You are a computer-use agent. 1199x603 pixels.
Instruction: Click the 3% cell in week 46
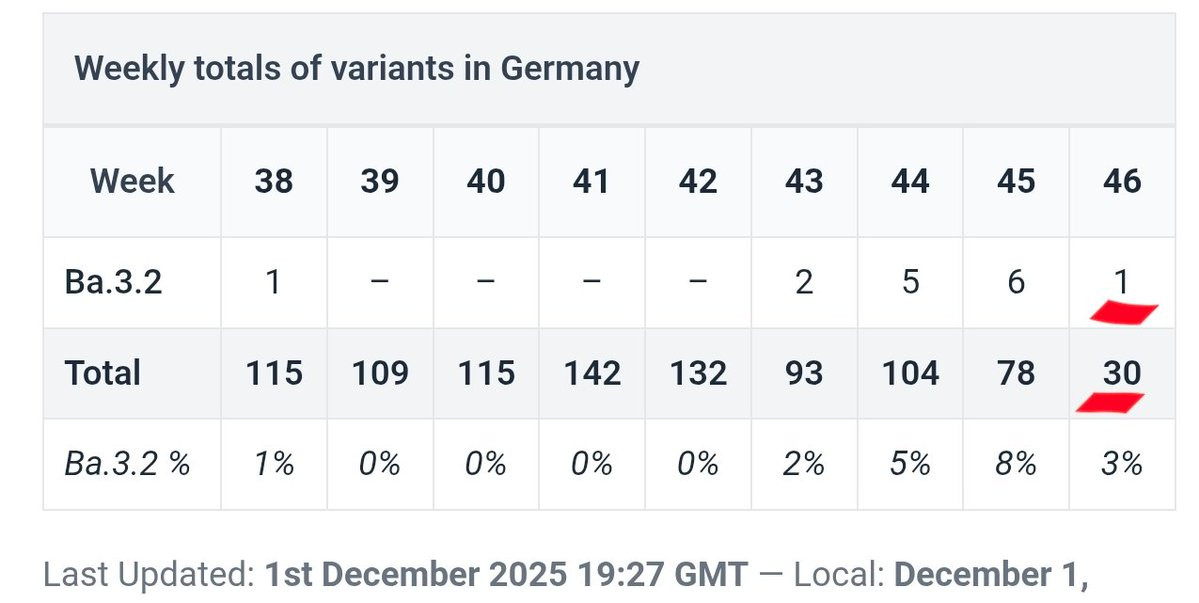click(1122, 464)
